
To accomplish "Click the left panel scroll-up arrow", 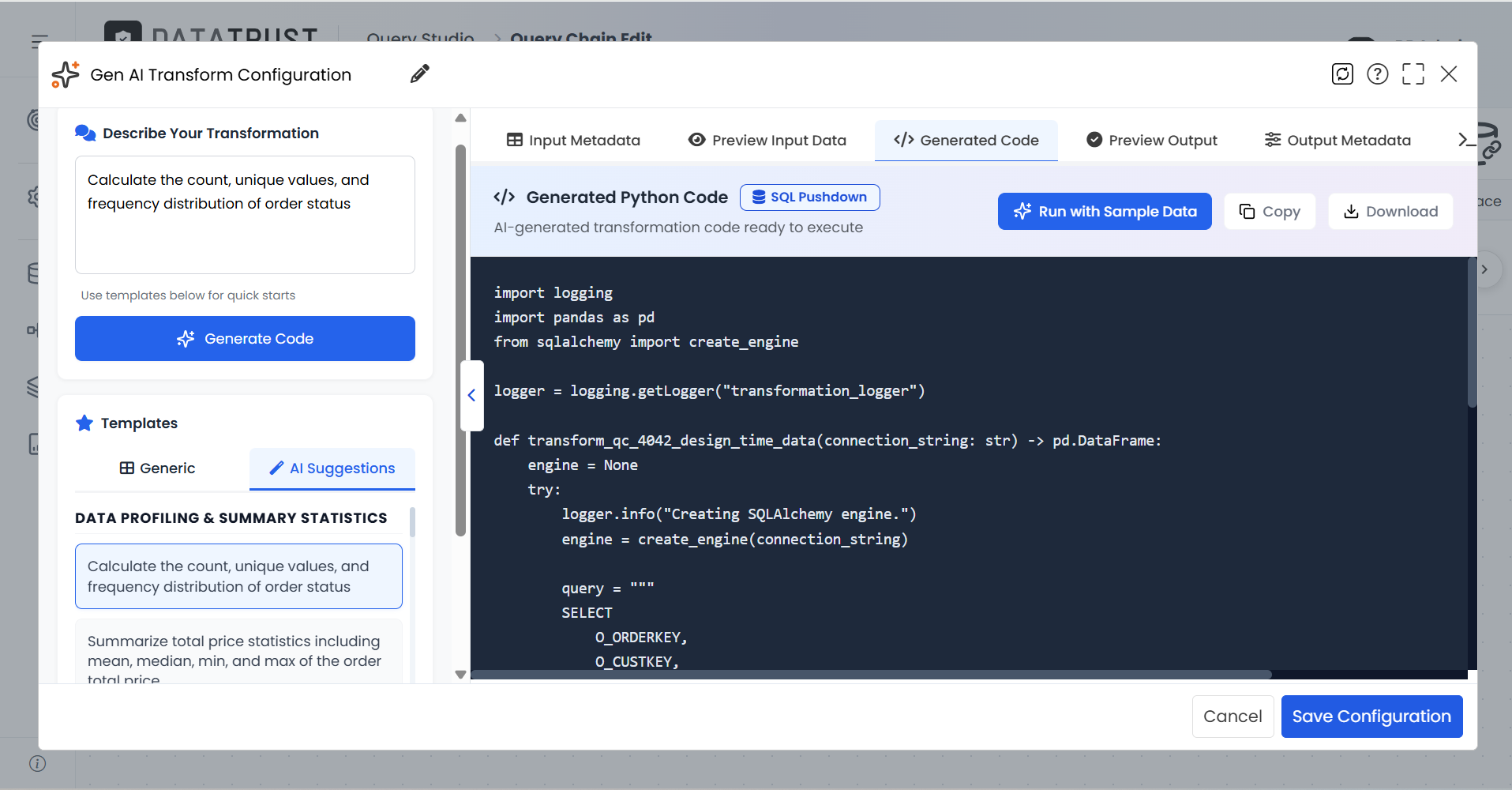I will click(461, 118).
